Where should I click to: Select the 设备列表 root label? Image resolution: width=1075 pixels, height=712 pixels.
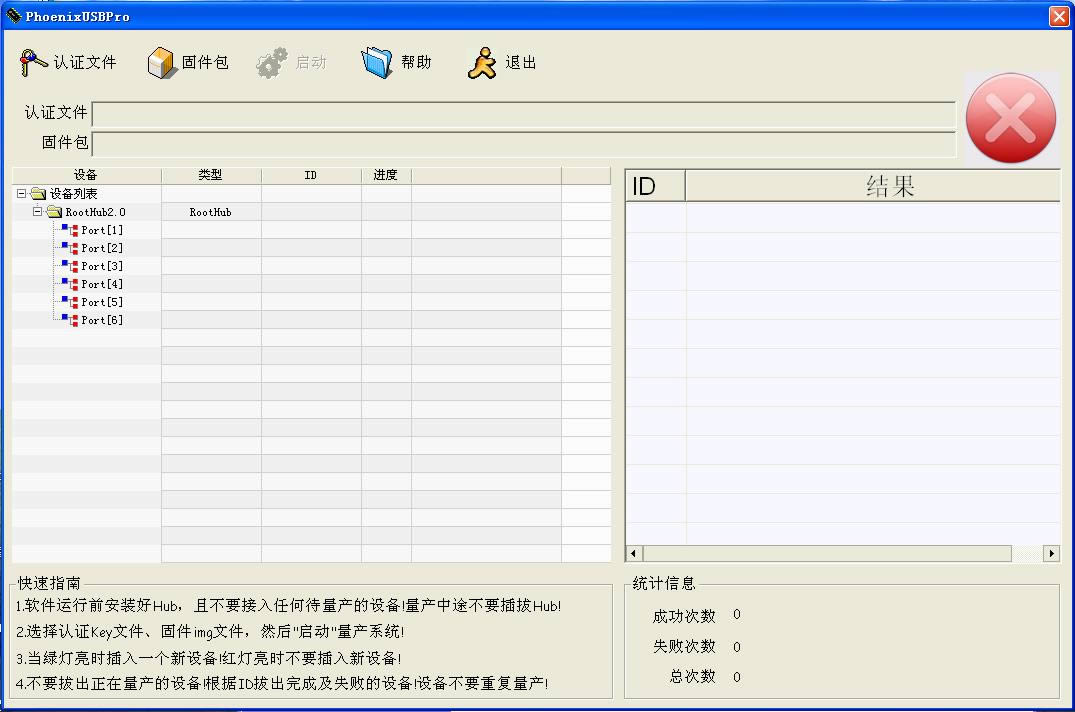[73, 194]
